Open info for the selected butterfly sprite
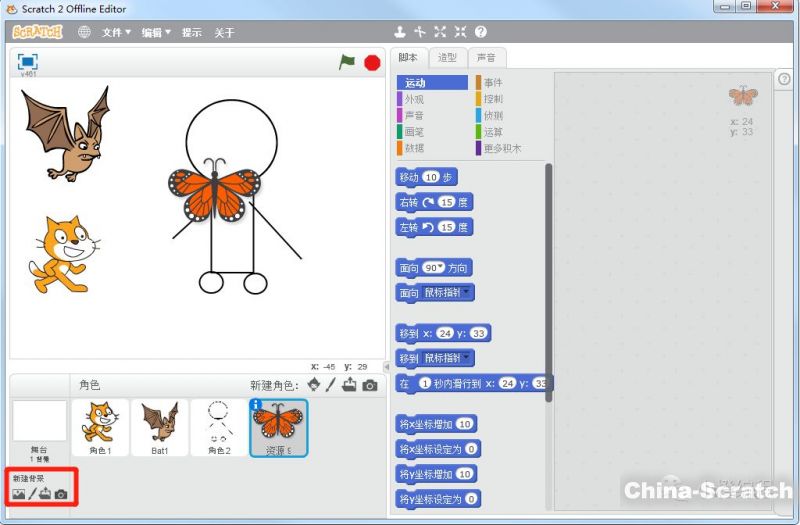 tap(255, 405)
